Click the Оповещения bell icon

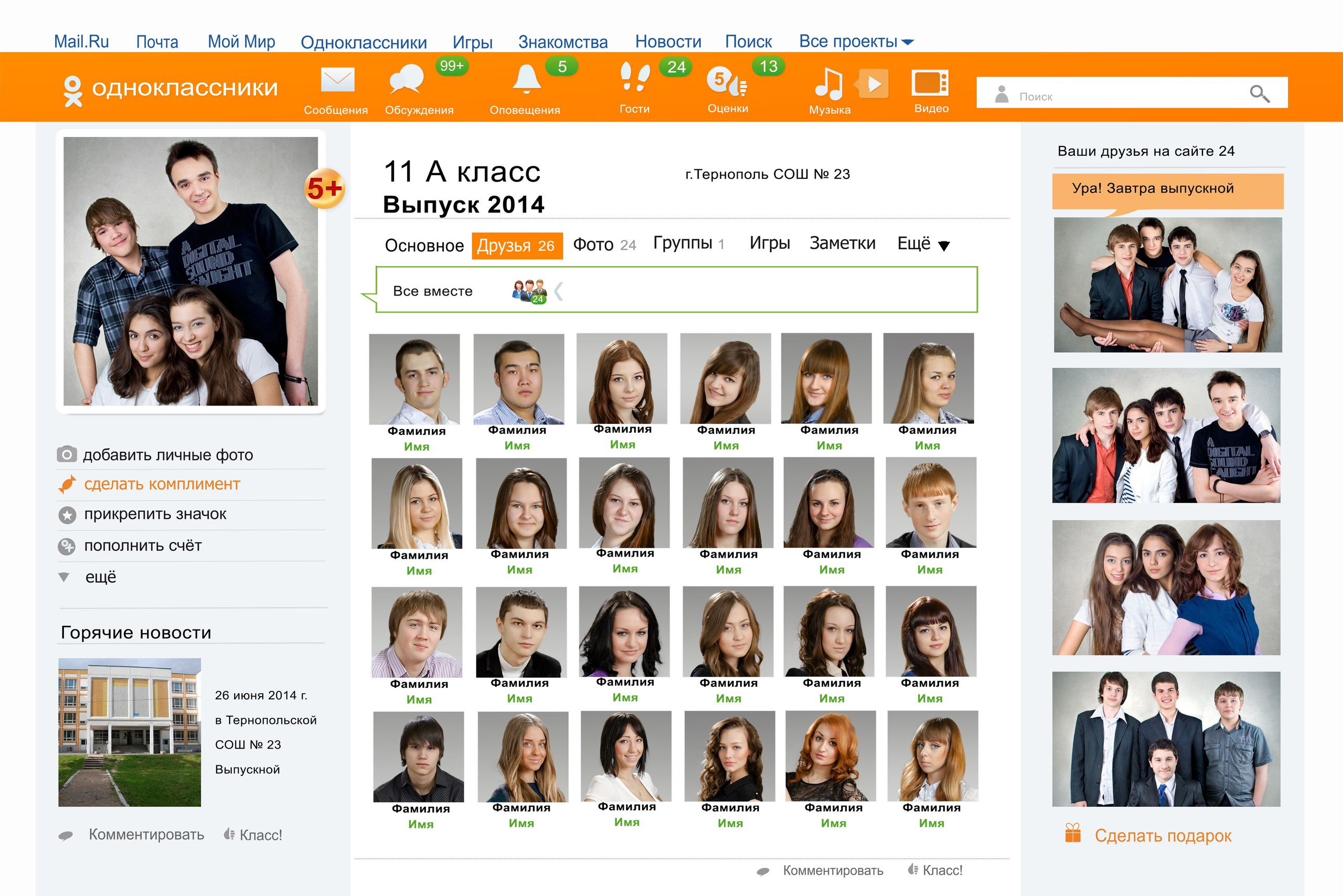[526, 79]
